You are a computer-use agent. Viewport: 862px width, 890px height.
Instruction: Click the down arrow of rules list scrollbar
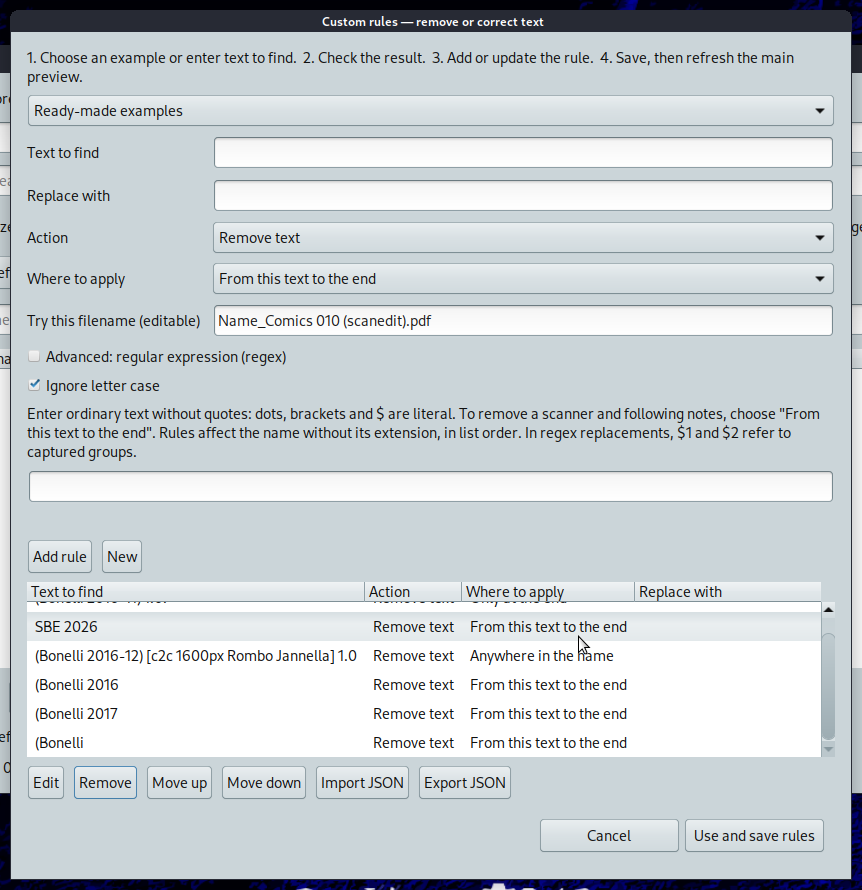[828, 749]
